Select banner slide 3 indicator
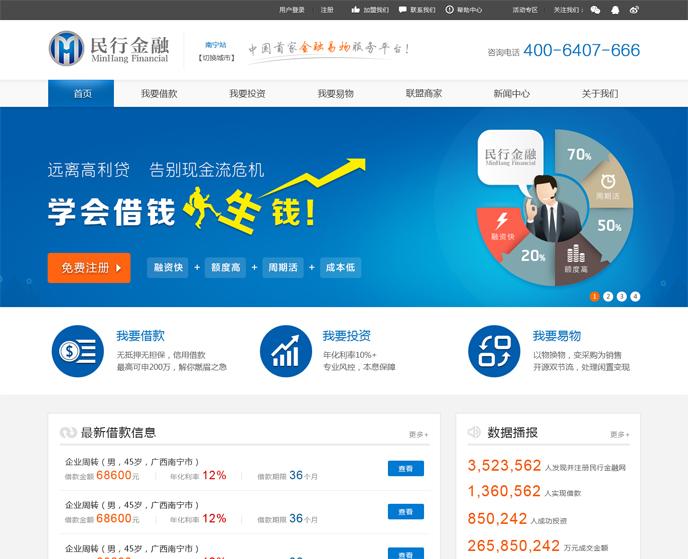The width and height of the screenshot is (688, 559). click(x=621, y=296)
